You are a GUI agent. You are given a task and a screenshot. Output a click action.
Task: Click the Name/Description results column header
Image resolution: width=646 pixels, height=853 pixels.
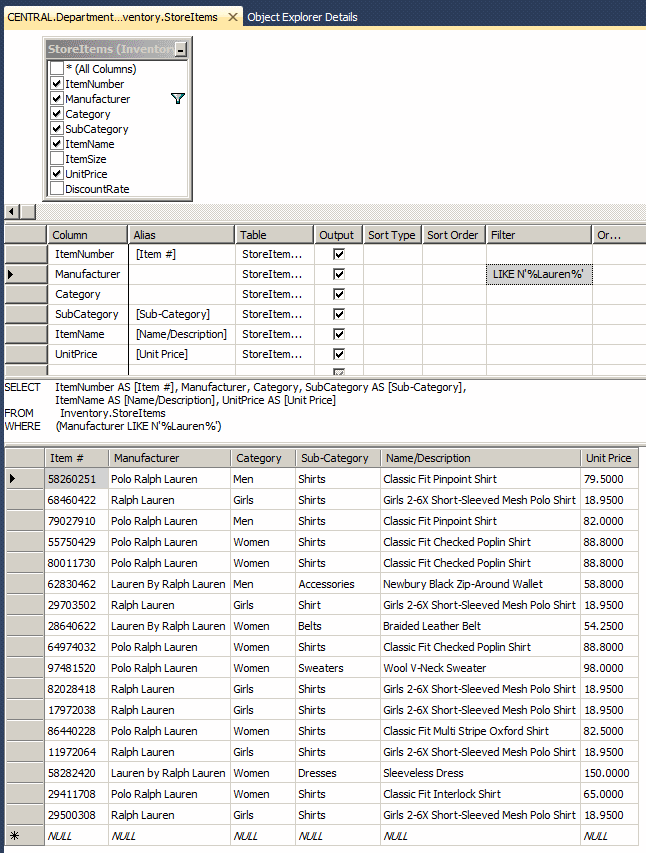click(481, 458)
